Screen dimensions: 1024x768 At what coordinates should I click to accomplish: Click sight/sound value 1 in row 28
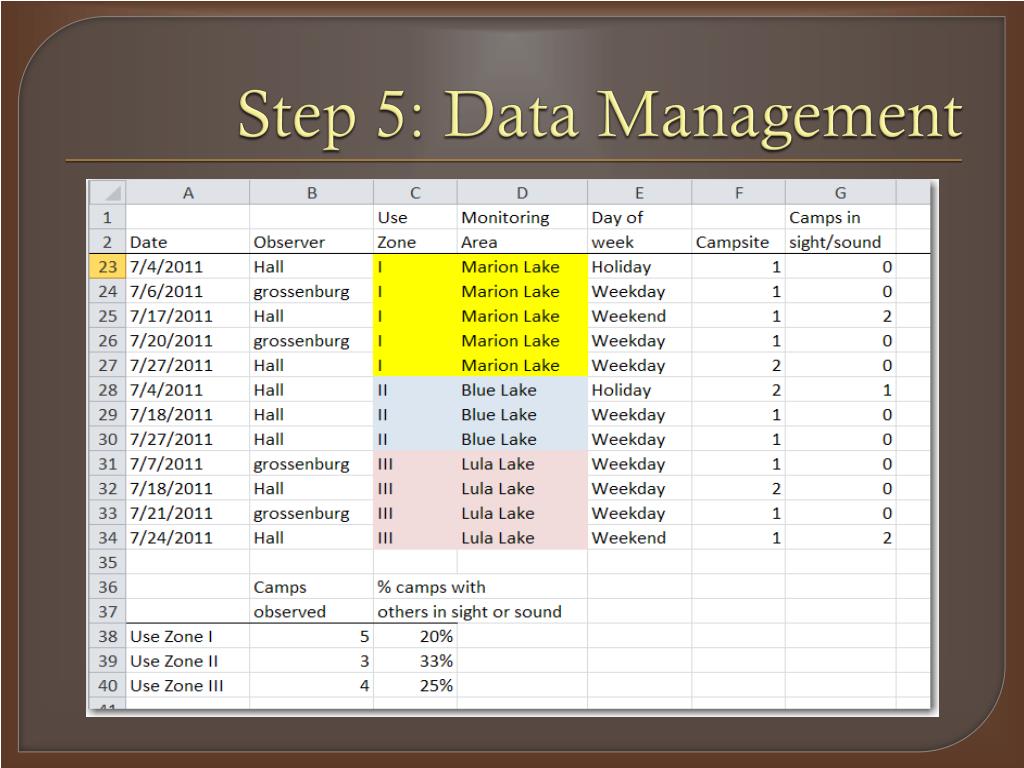click(x=840, y=390)
